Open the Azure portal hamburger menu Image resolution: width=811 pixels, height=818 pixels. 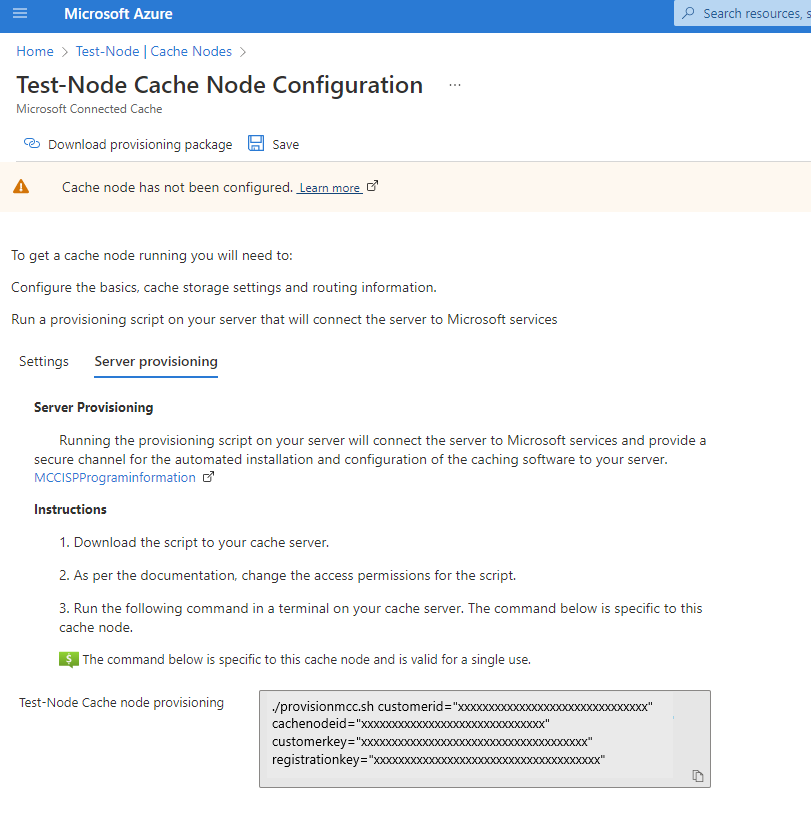[20, 14]
